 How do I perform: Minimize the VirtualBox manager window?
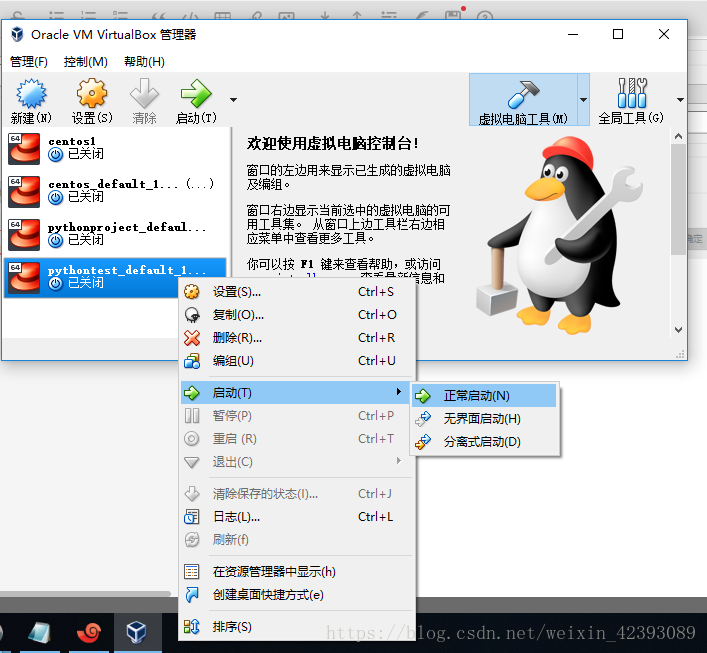click(573, 34)
